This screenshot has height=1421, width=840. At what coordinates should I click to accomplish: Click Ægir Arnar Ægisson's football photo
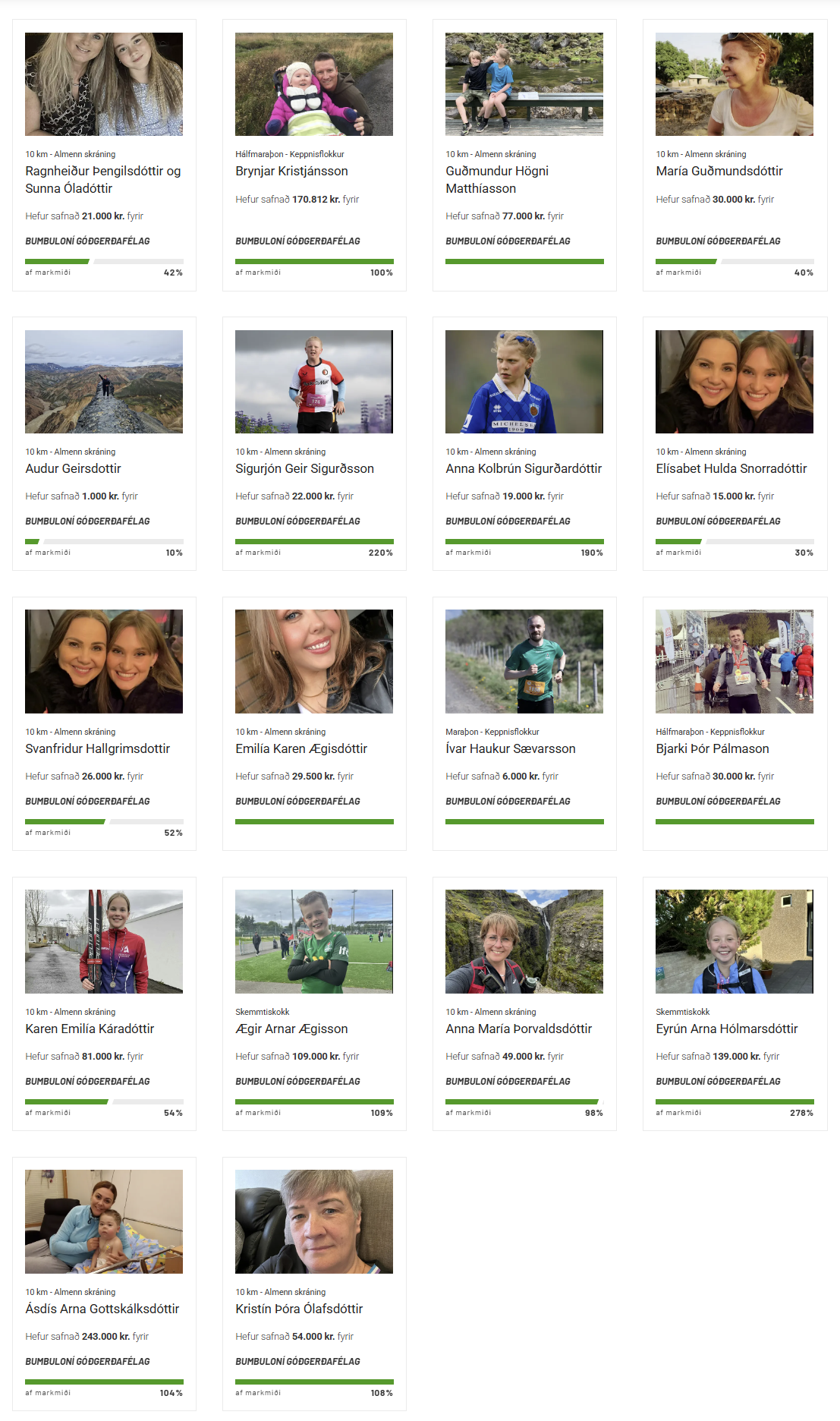point(314,941)
